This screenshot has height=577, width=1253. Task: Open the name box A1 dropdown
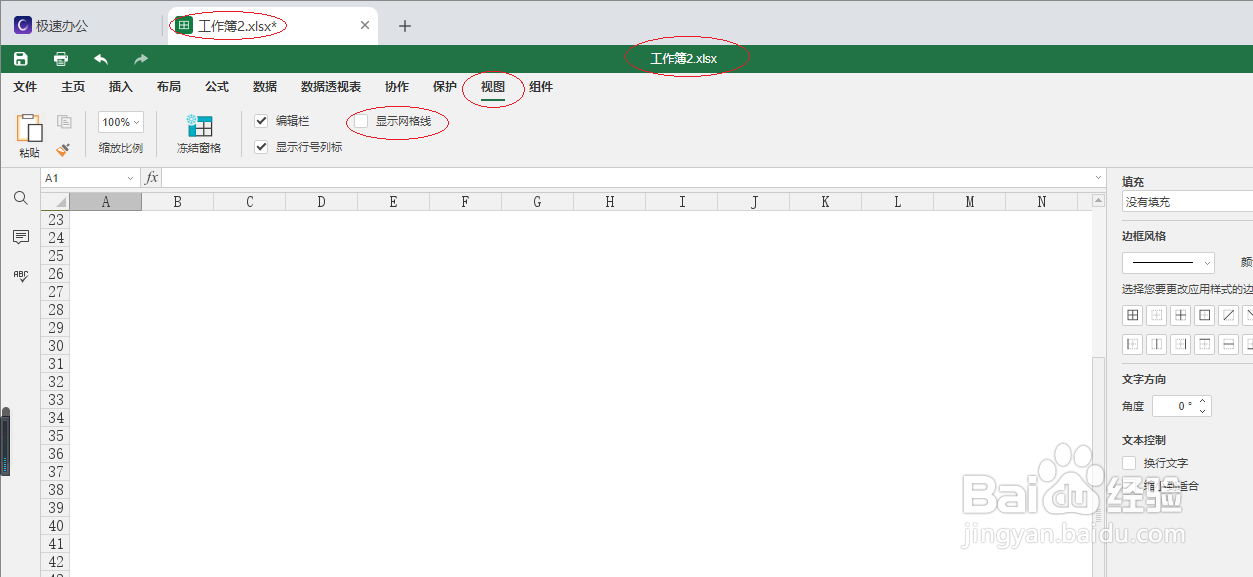[130, 178]
